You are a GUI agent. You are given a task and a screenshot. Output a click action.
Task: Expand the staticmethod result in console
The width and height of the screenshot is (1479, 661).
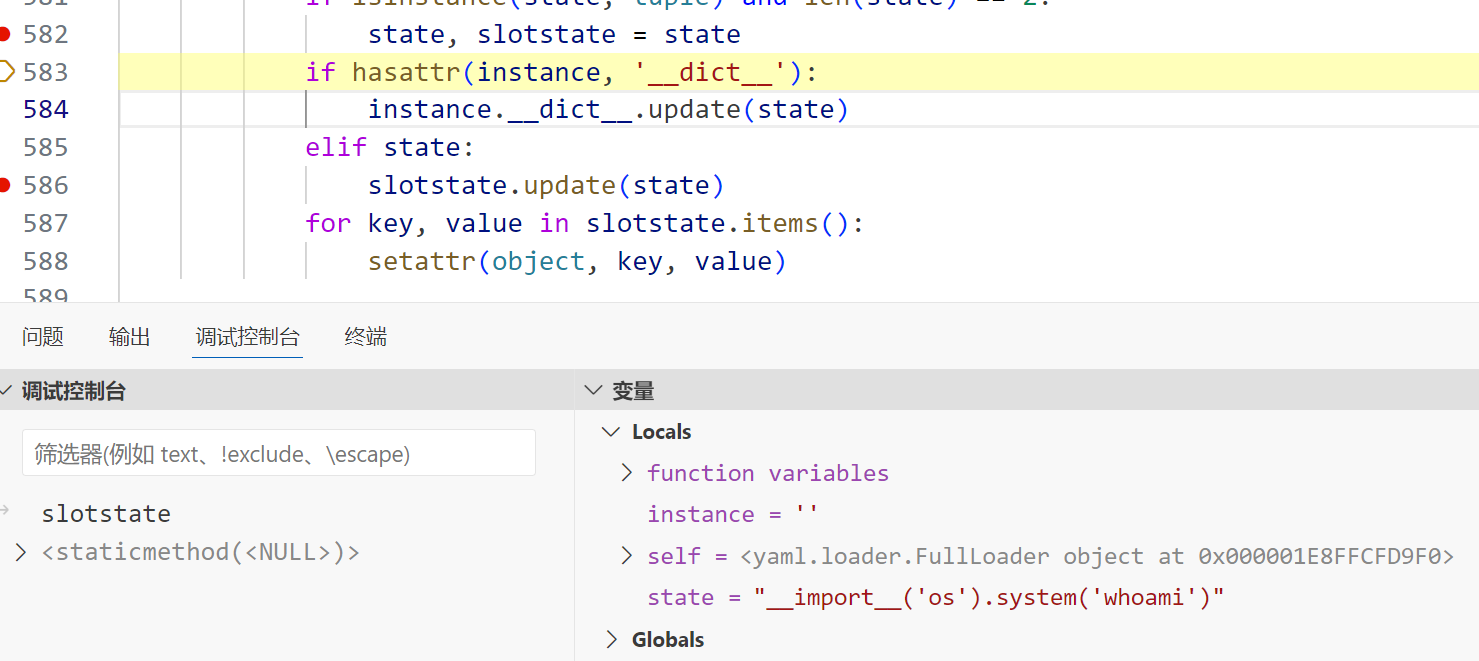tap(20, 552)
